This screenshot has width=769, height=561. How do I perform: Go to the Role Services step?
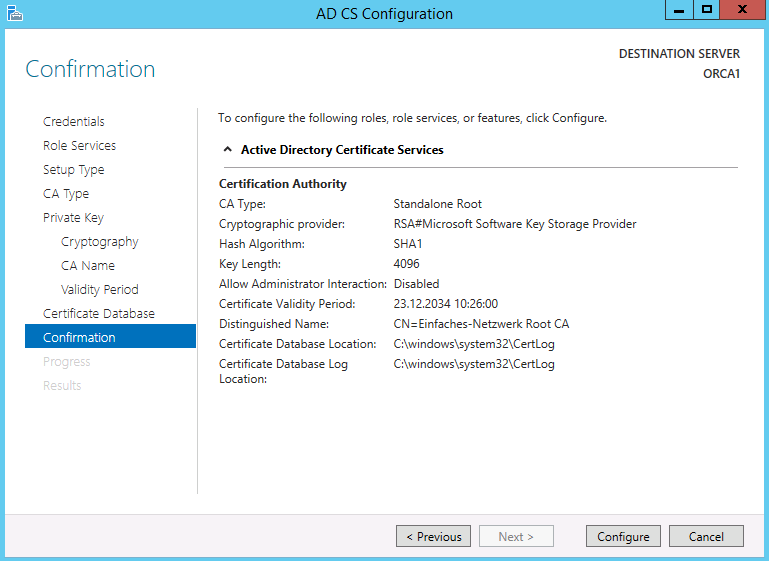79,145
